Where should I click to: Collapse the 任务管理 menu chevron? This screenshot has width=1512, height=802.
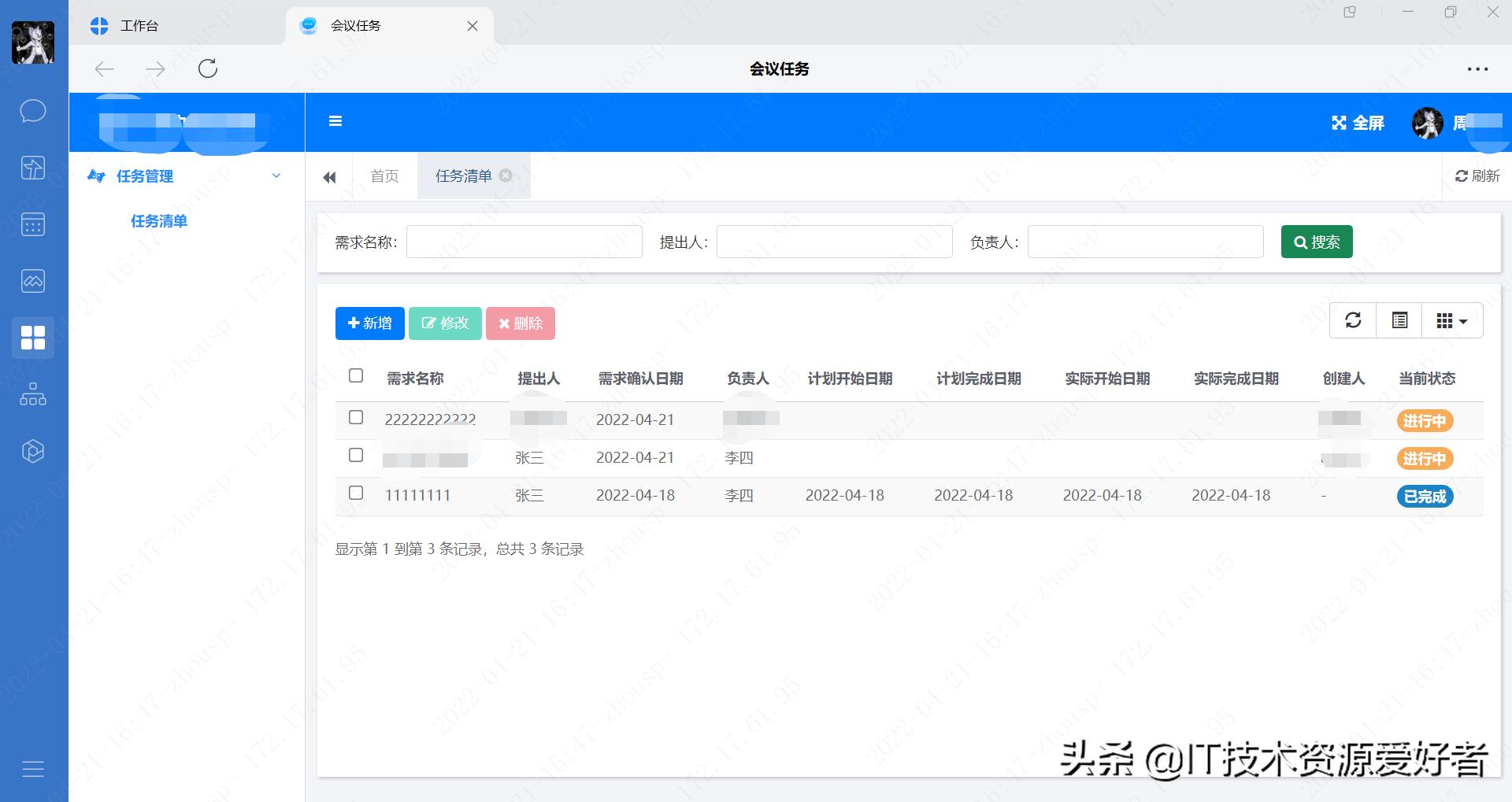276,176
